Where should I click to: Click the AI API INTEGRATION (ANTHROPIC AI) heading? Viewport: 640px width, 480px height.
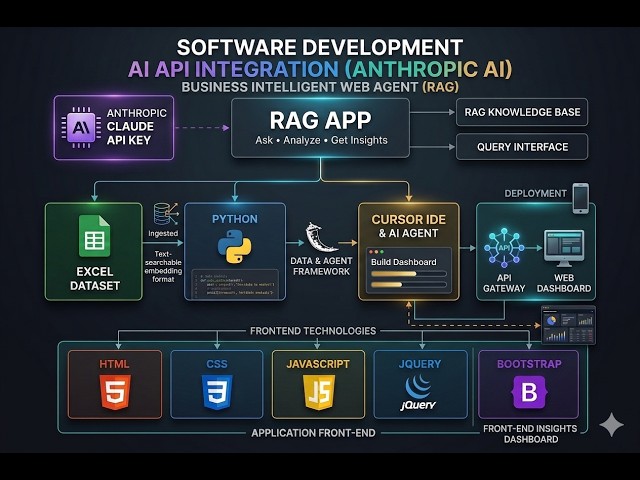tap(320, 69)
